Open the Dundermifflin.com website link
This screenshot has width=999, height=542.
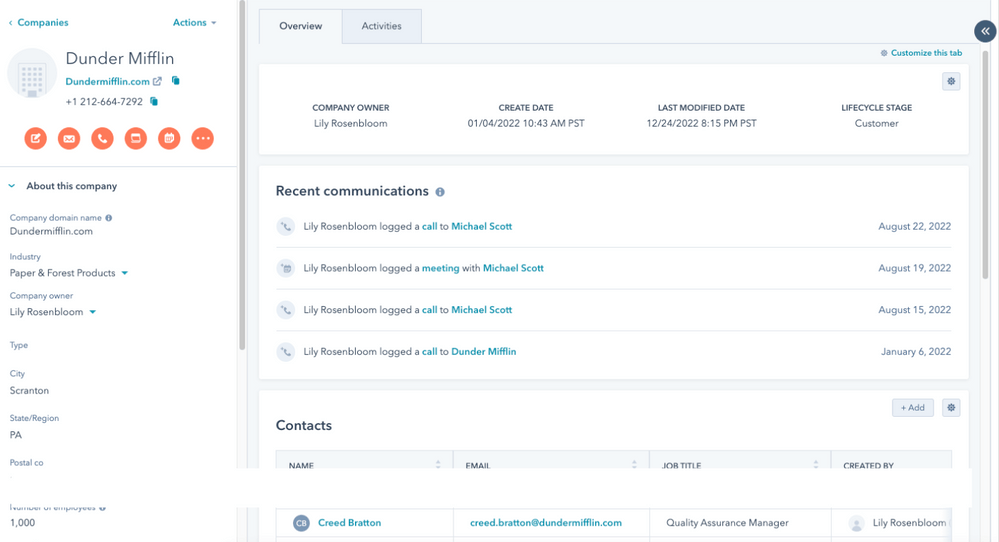tap(107, 82)
